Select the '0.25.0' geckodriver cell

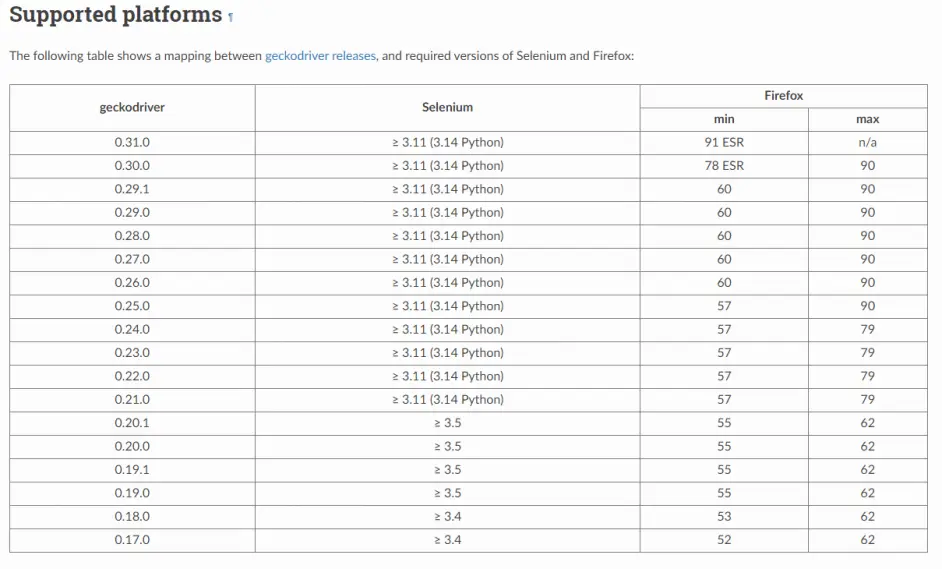coord(132,307)
